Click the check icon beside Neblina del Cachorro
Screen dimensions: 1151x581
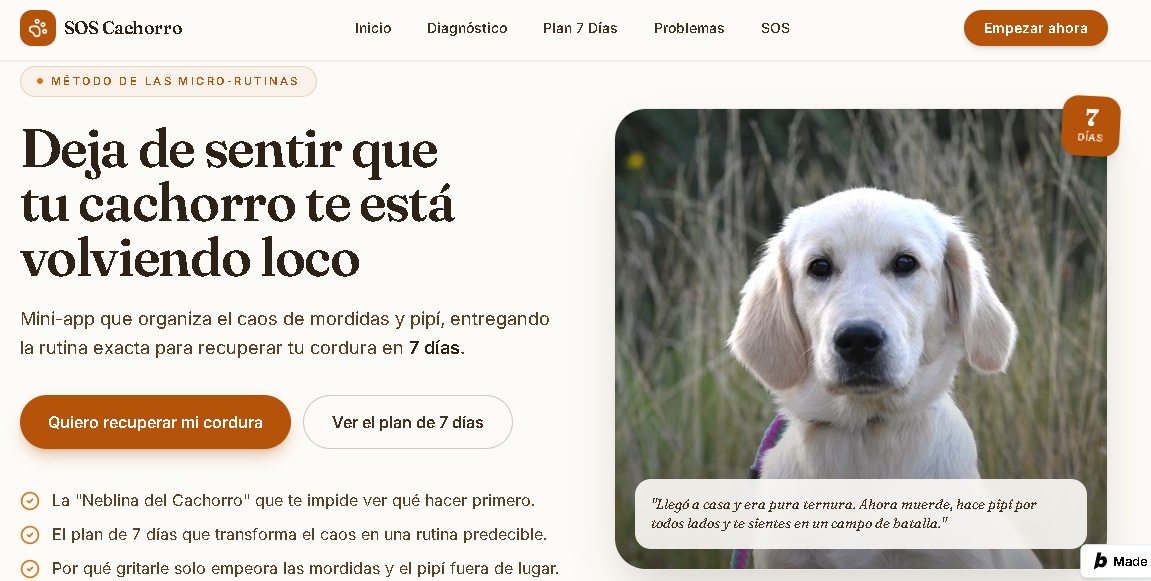pos(29,501)
